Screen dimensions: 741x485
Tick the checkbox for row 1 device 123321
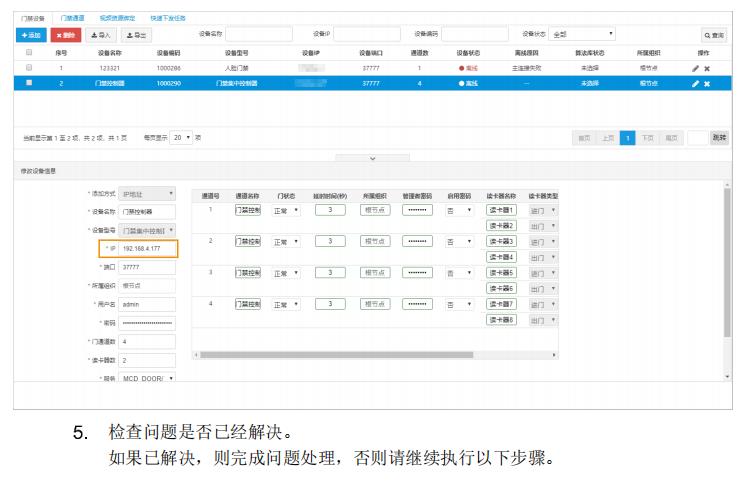point(29,68)
